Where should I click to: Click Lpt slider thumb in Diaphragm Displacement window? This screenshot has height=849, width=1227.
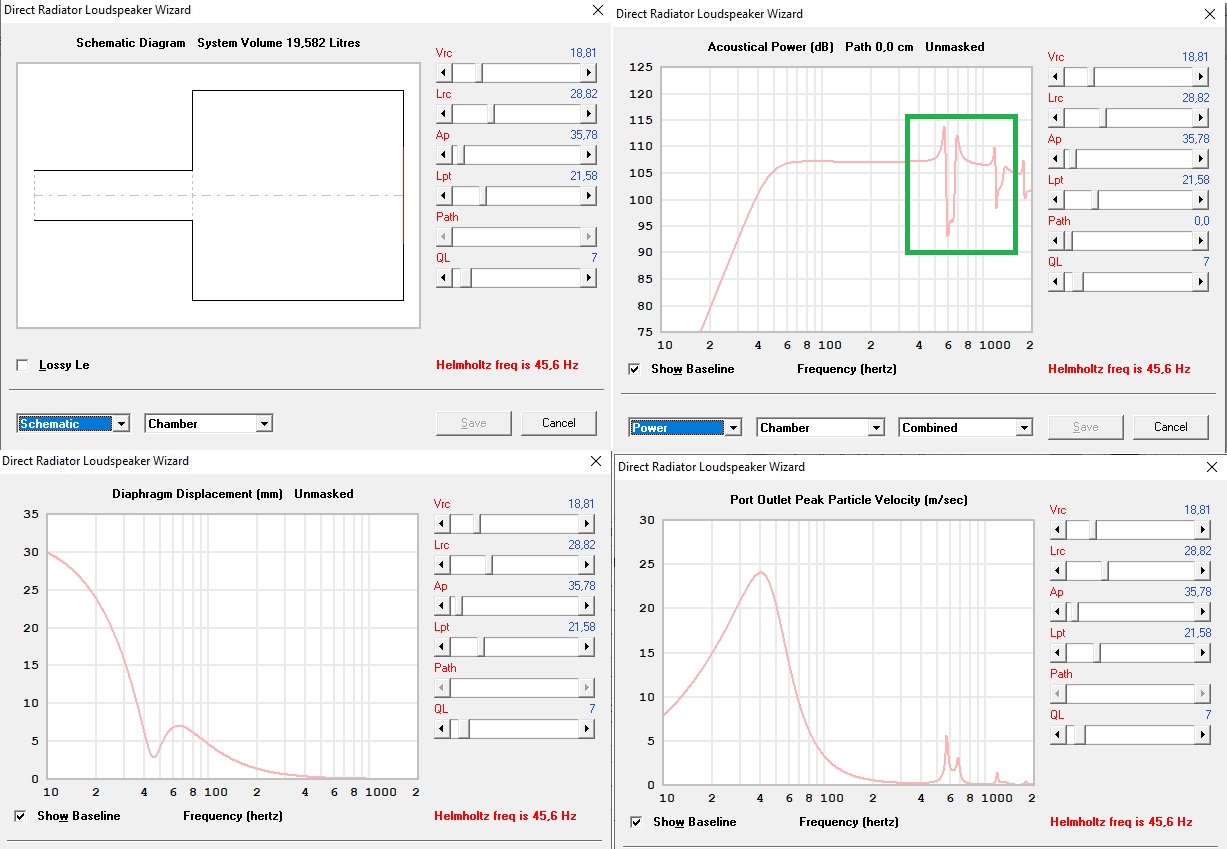(x=480, y=647)
